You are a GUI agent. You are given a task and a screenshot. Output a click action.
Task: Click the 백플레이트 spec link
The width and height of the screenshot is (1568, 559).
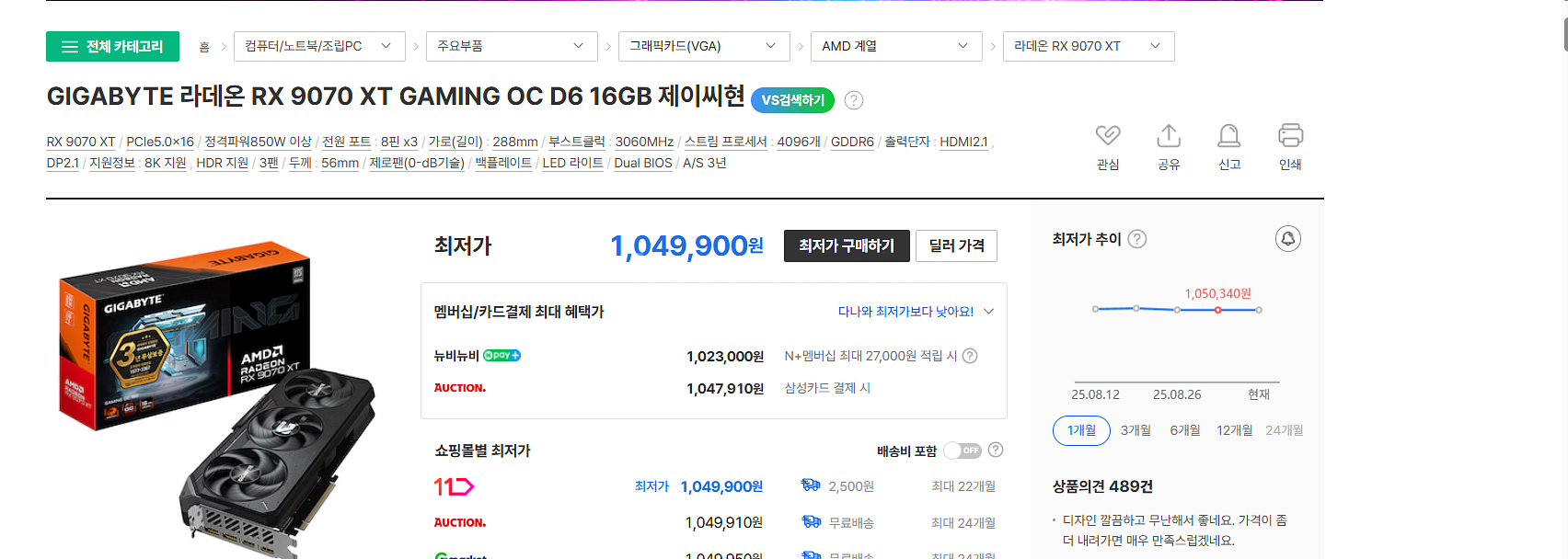coord(503,163)
